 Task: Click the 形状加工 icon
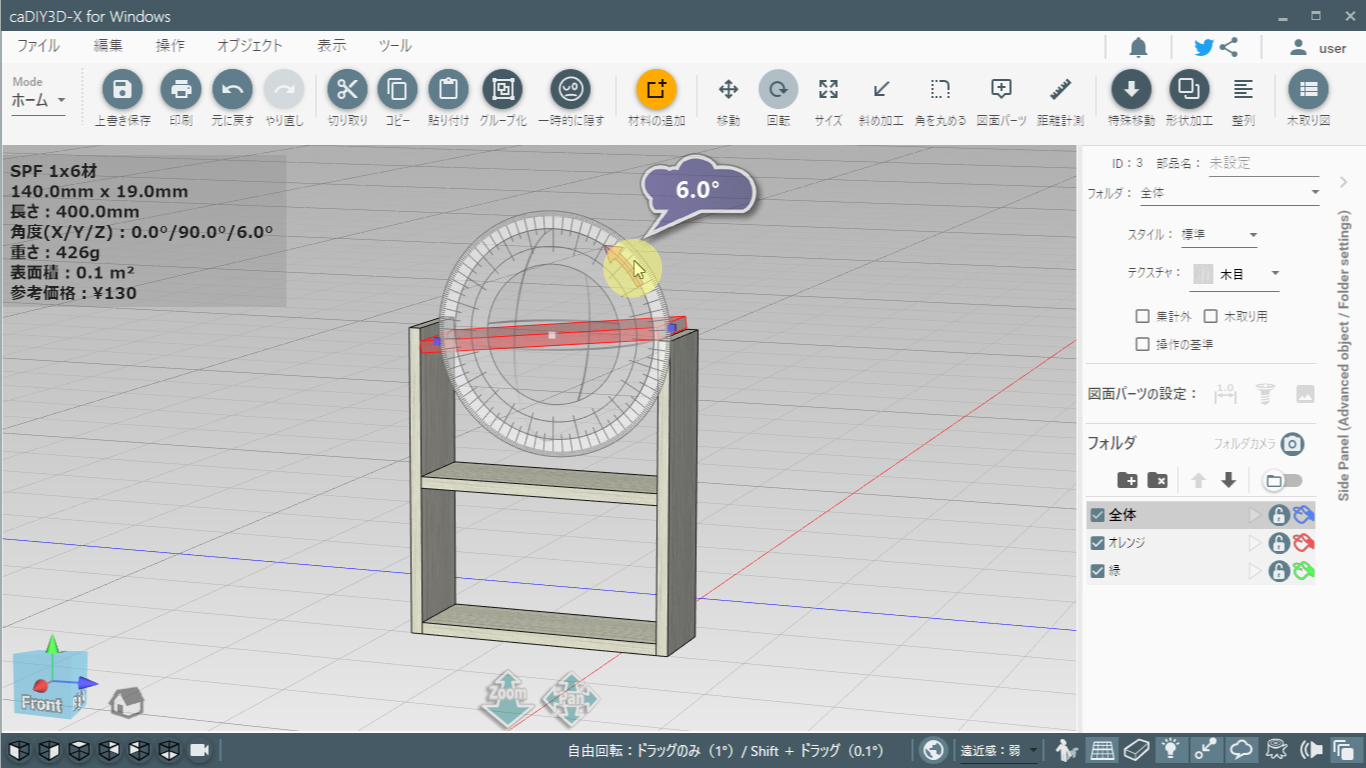[x=1189, y=90]
